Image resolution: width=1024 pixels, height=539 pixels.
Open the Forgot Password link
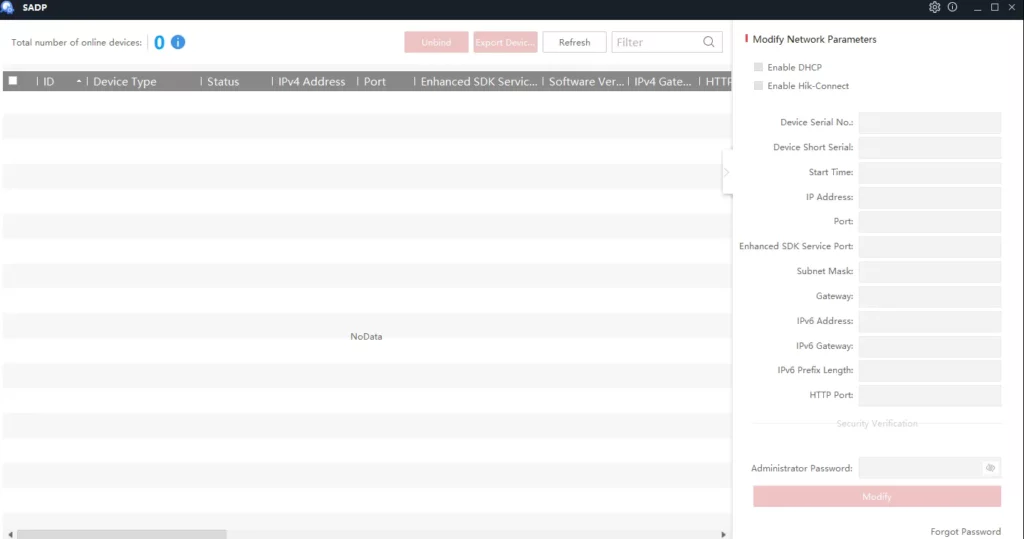[x=965, y=531]
